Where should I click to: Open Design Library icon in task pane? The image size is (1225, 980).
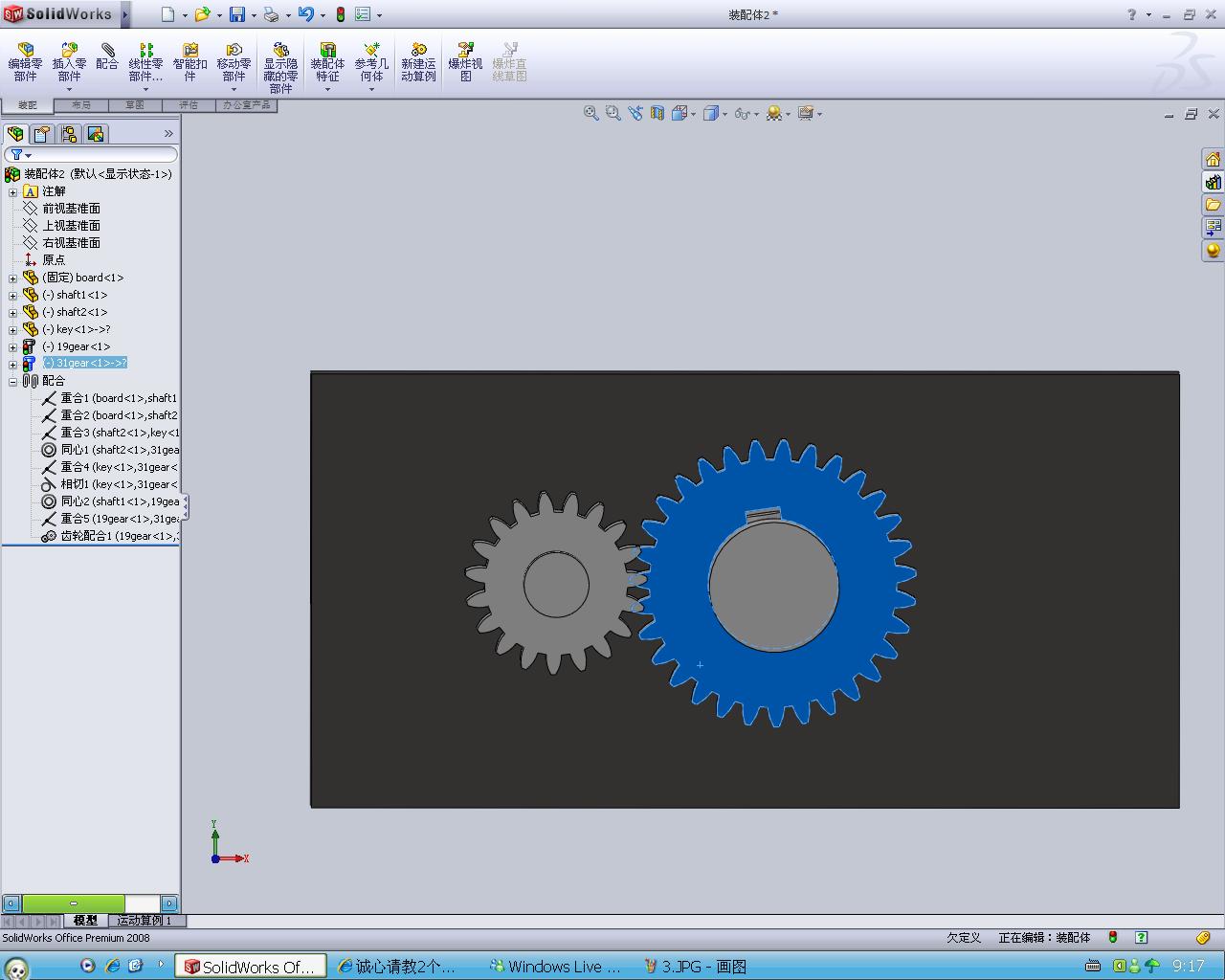pyautogui.click(x=1213, y=182)
